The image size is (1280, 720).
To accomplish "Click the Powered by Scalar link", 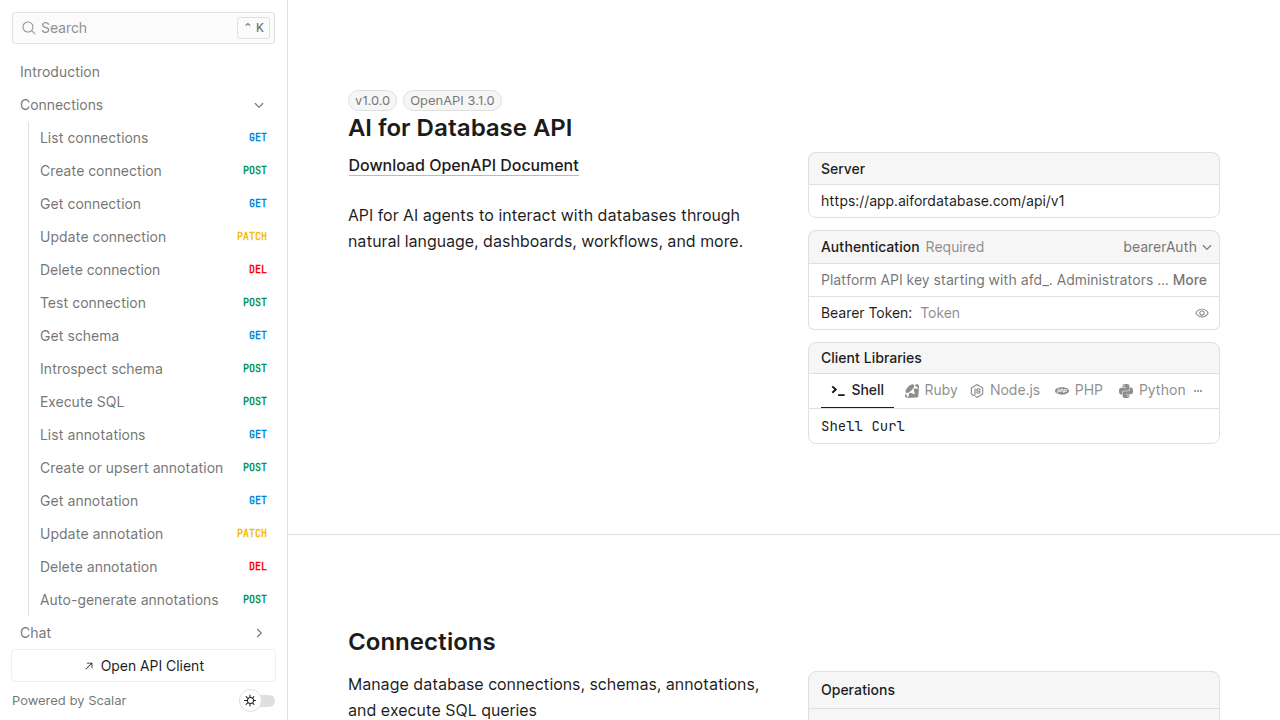I will click(69, 701).
